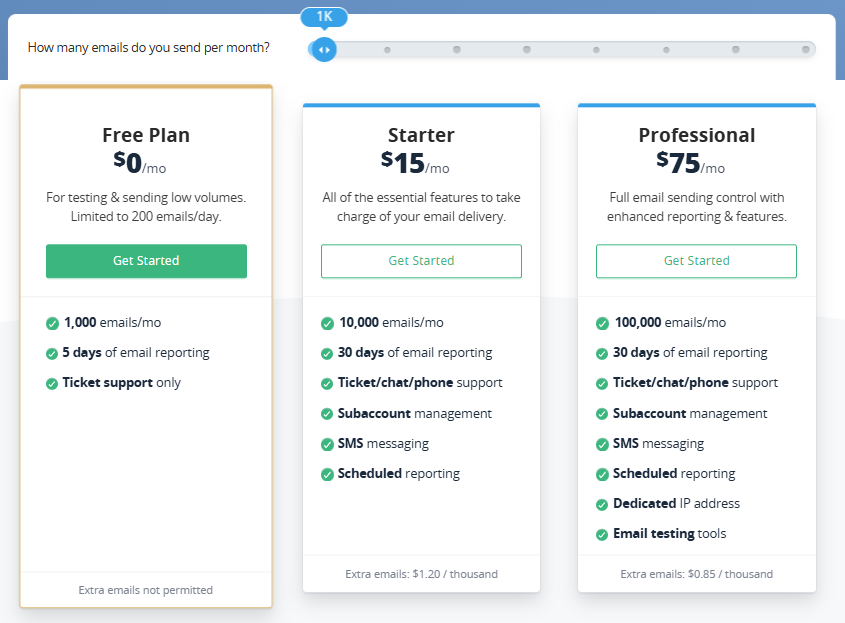This screenshot has height=623, width=845.
Task: Click the Starter SMS messaging checkmark icon
Action: (327, 444)
